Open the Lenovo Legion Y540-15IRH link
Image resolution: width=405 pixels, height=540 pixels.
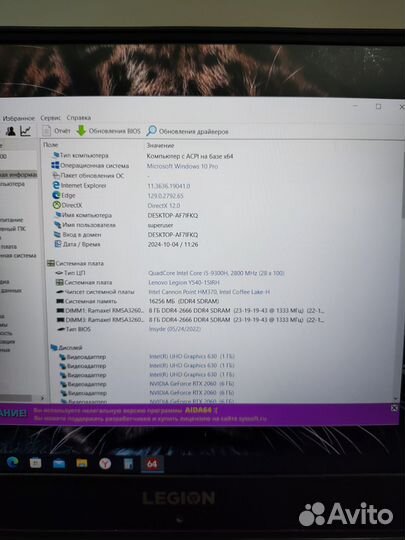click(184, 282)
